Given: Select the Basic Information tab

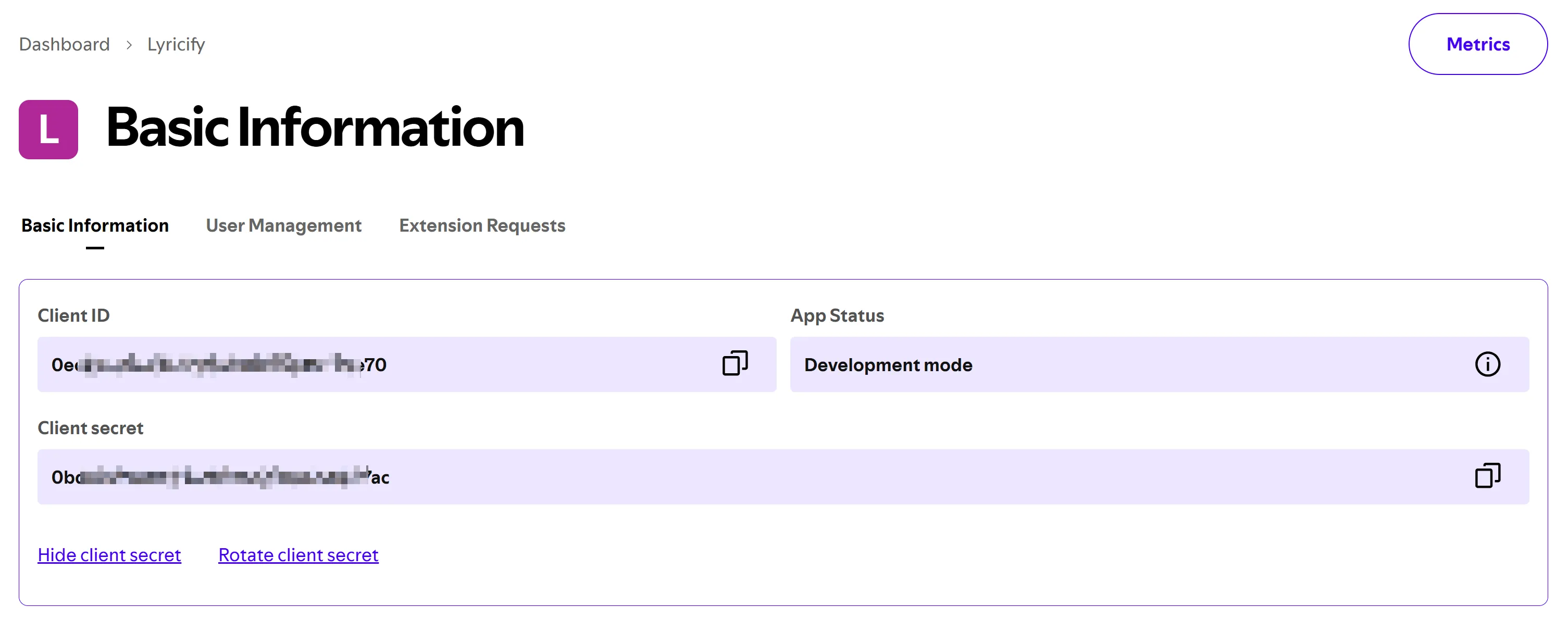Looking at the screenshot, I should 95,226.
